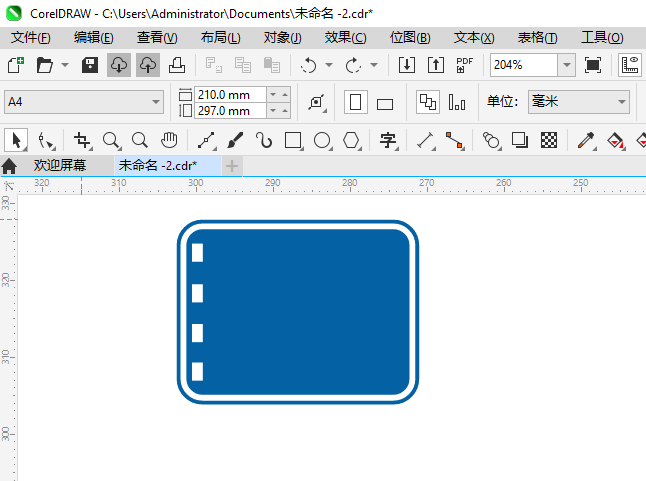Click the blue rounded rectangle shape

pos(298,312)
